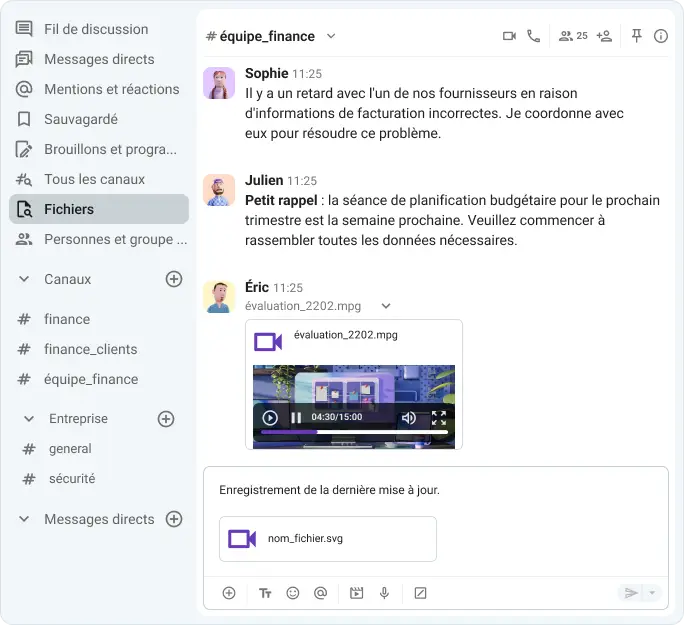Create a new direct message with plus icon
This screenshot has height=625, width=684.
[x=174, y=519]
